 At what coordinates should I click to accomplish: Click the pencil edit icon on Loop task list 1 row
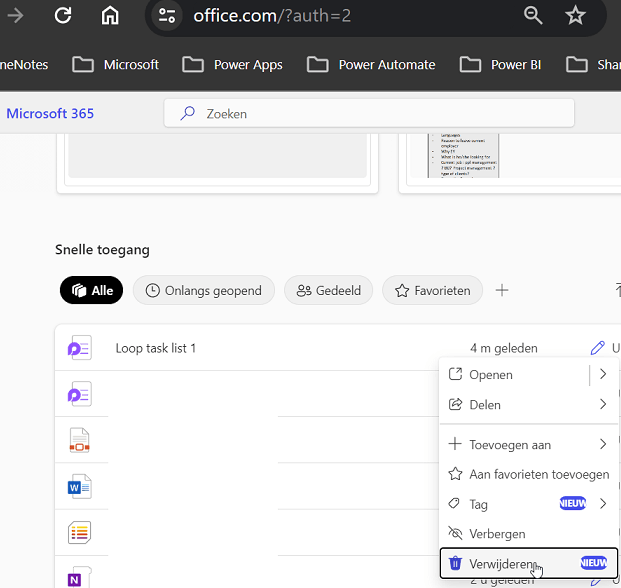pos(597,348)
